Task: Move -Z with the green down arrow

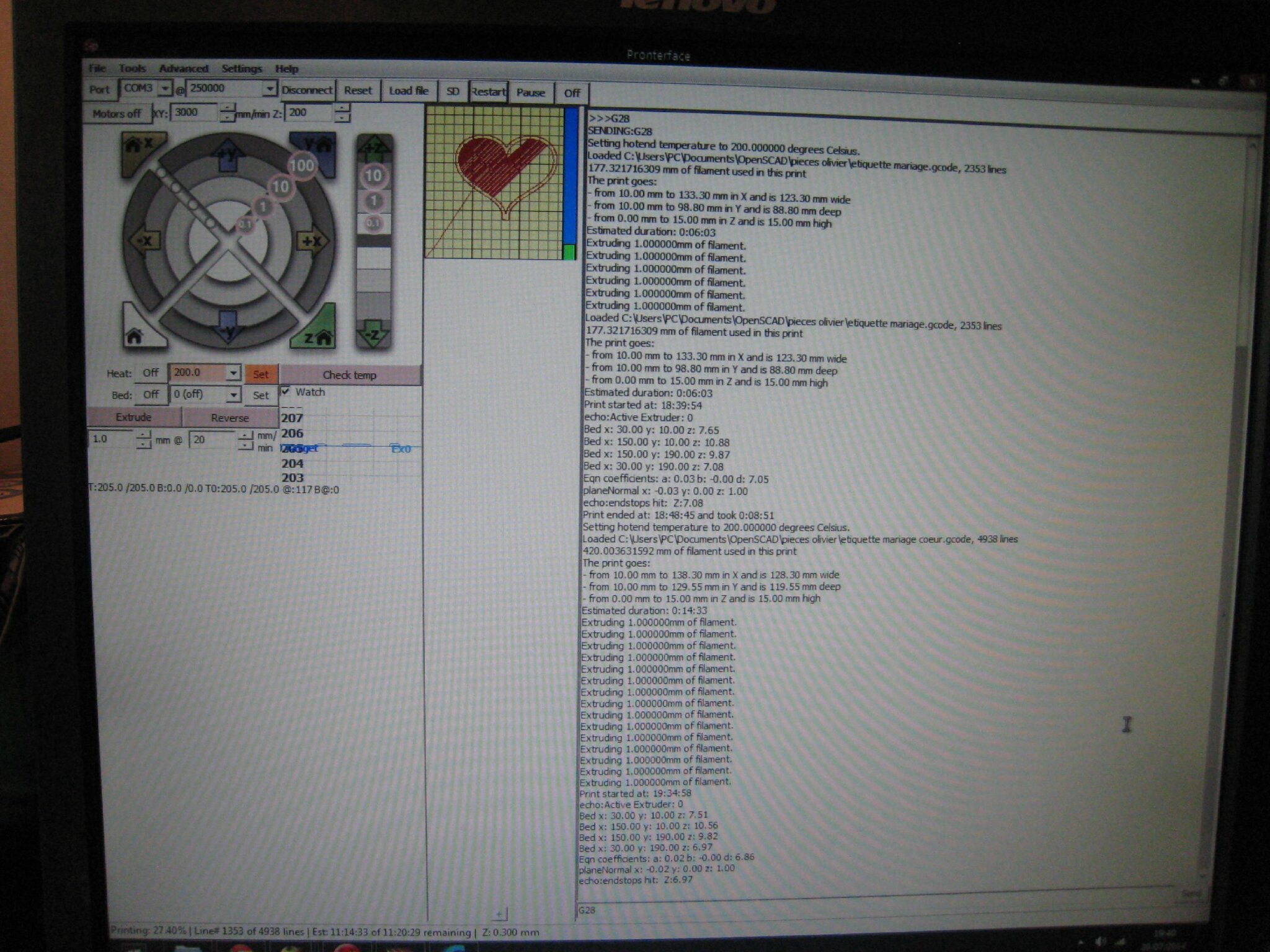Action: [x=373, y=335]
